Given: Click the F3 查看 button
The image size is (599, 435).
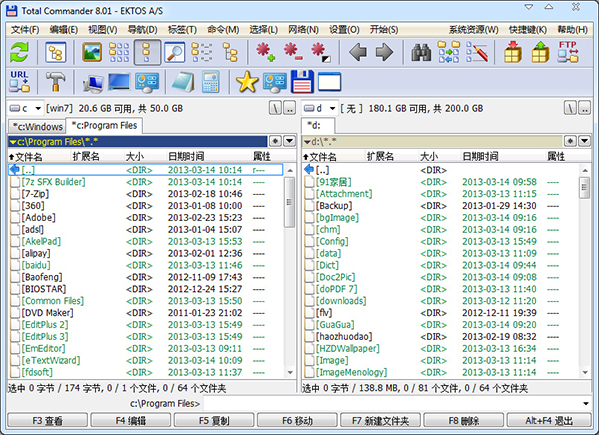Looking at the screenshot, I should click(47, 420).
